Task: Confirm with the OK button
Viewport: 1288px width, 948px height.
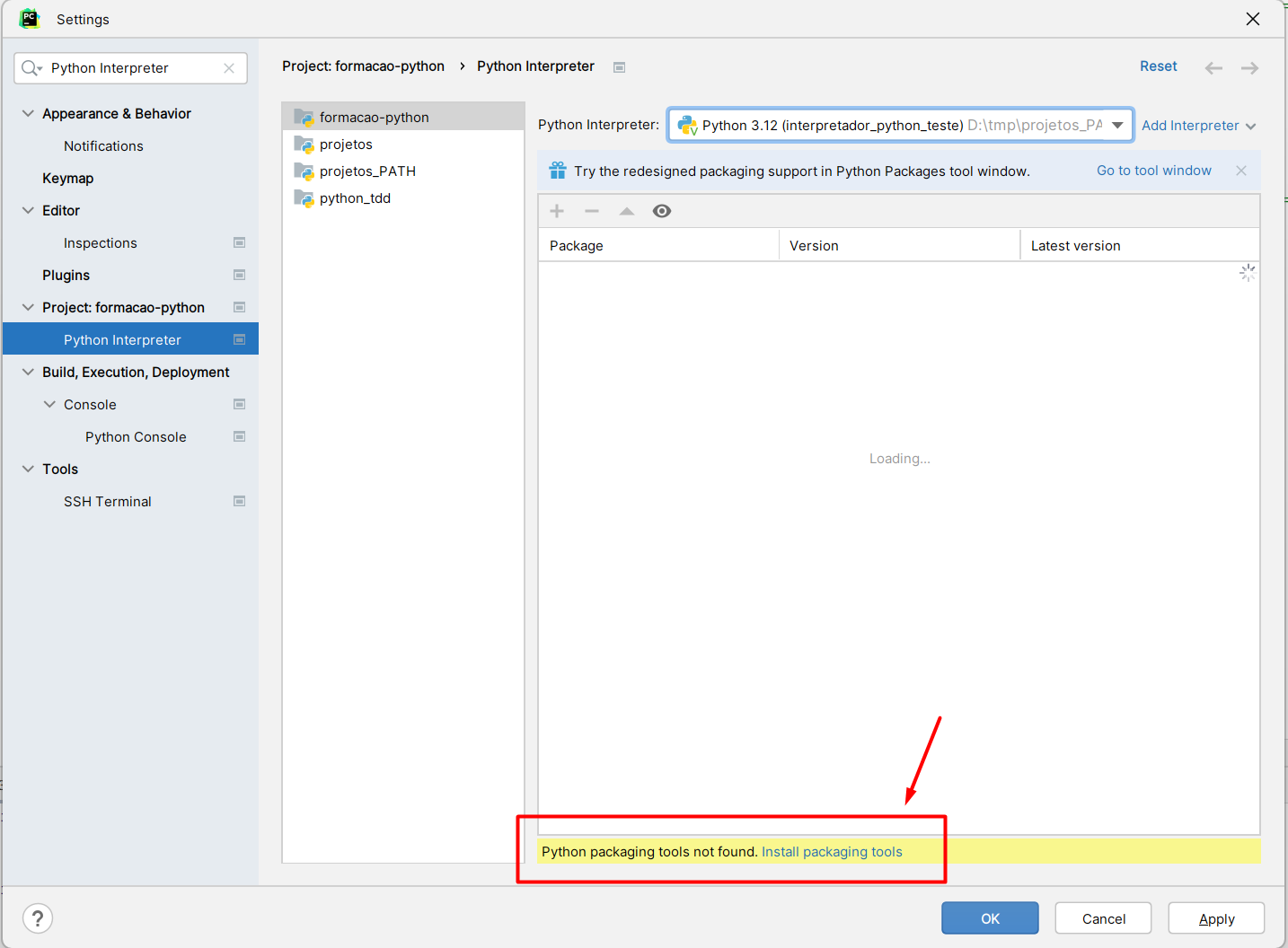Action: pos(990,918)
